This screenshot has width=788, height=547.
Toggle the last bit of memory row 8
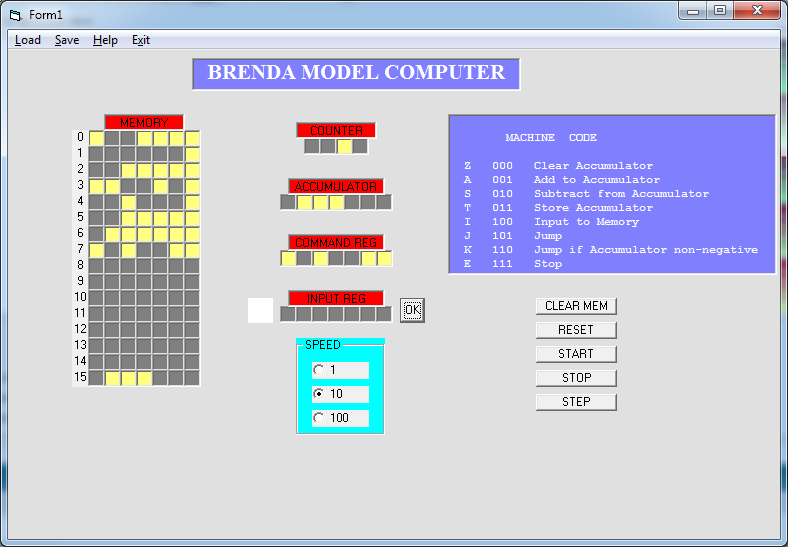192,266
